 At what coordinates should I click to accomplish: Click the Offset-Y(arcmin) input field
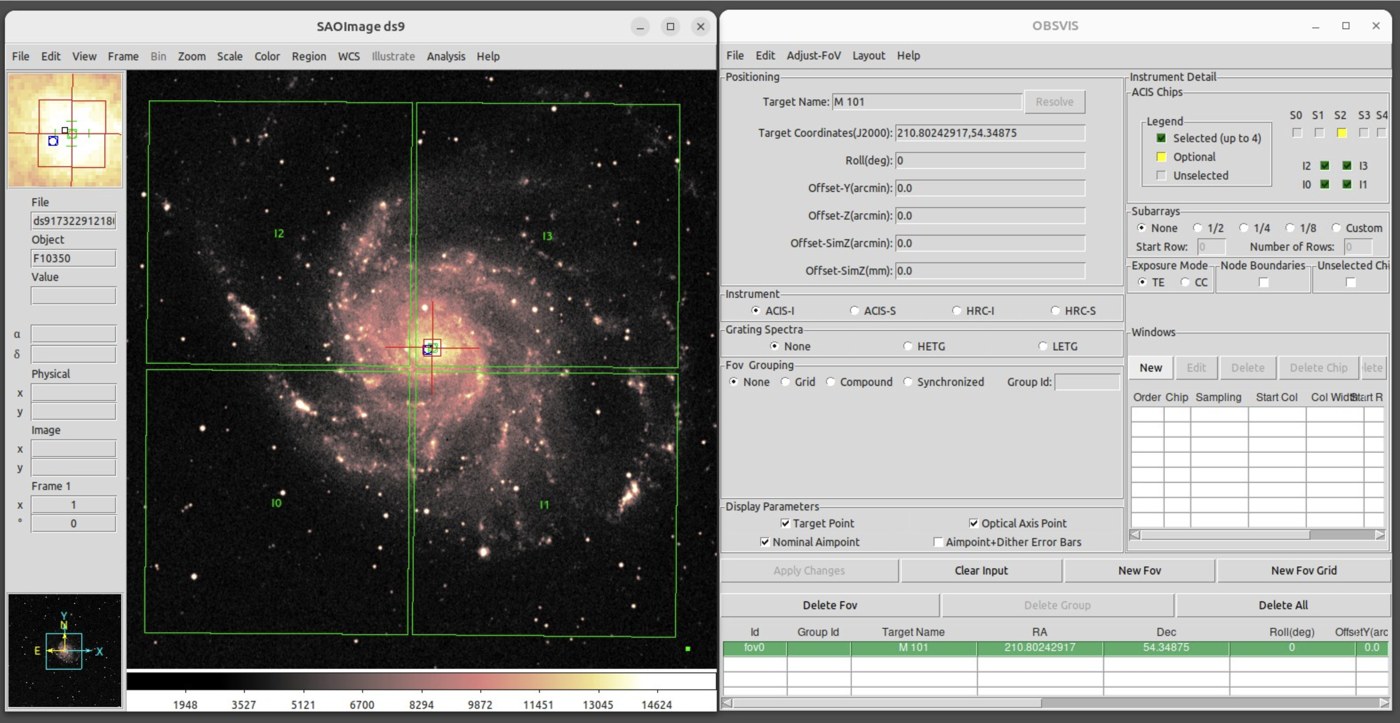click(x=990, y=188)
